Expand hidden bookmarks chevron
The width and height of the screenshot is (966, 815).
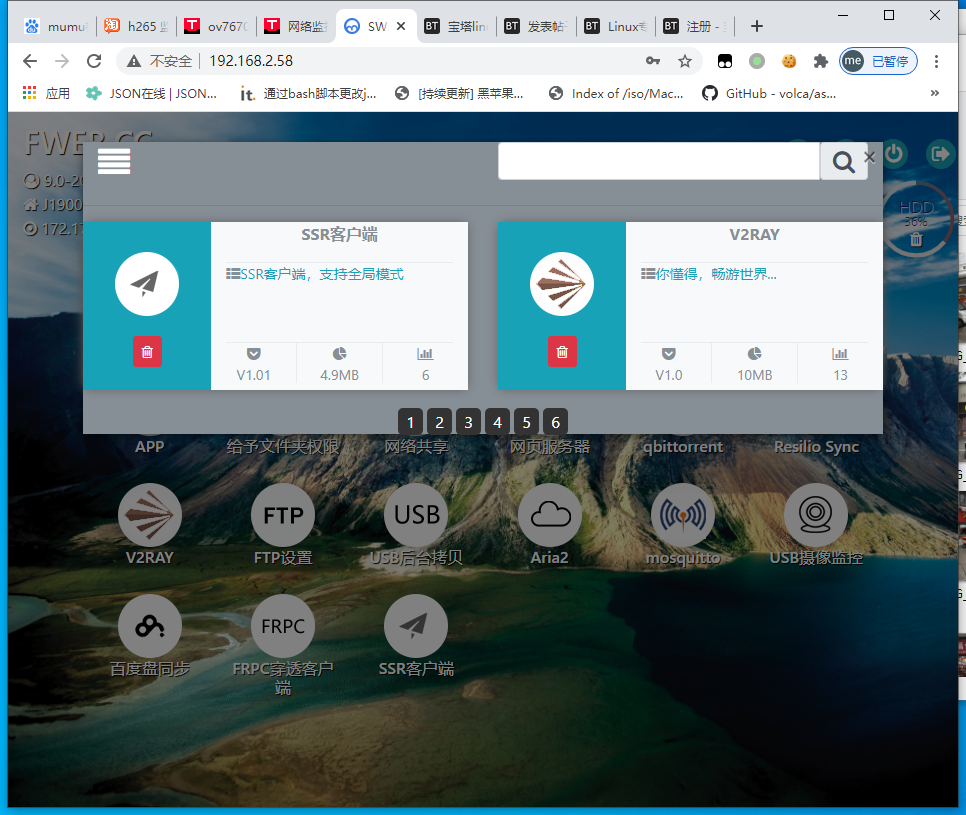(935, 93)
